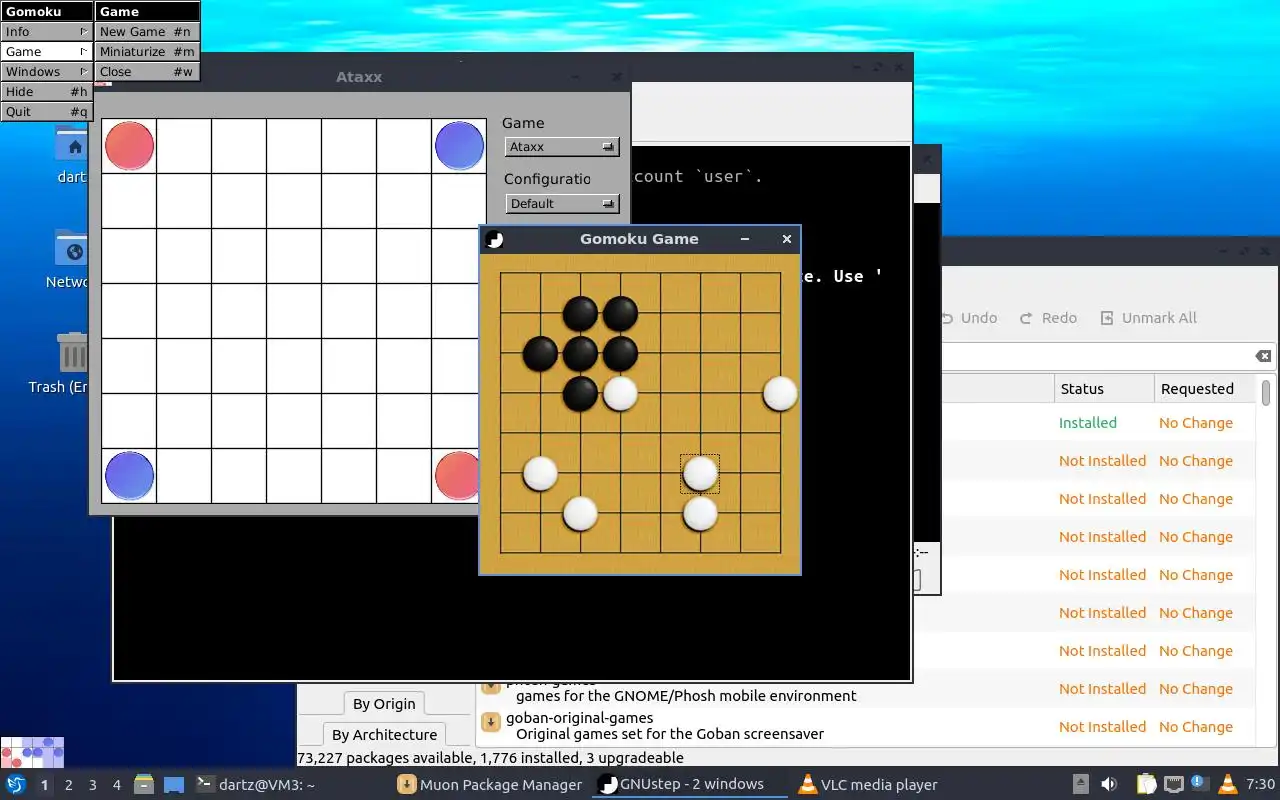Click Unmark All in Muon toolbar
Screen dimensions: 1280x800
1148,318
